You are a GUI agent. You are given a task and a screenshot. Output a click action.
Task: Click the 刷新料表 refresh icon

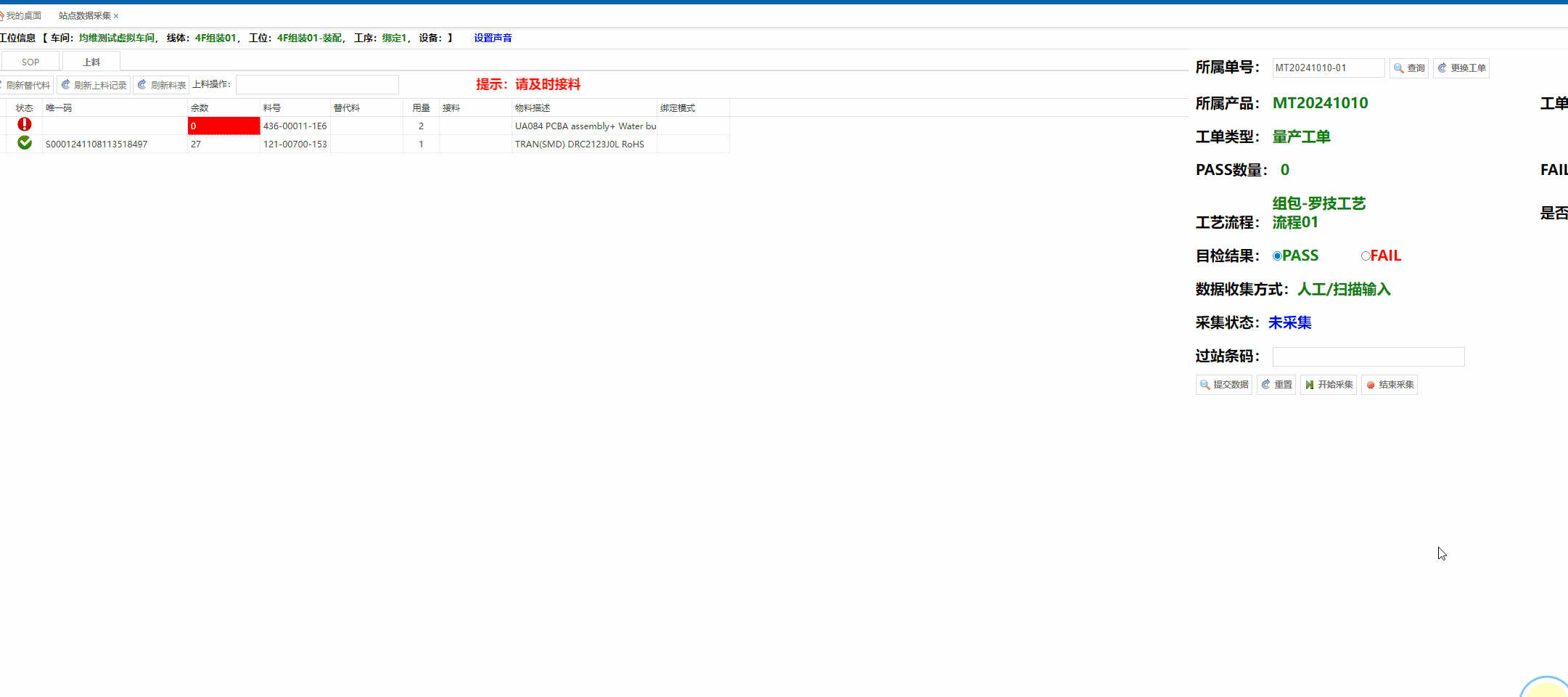pos(142,84)
